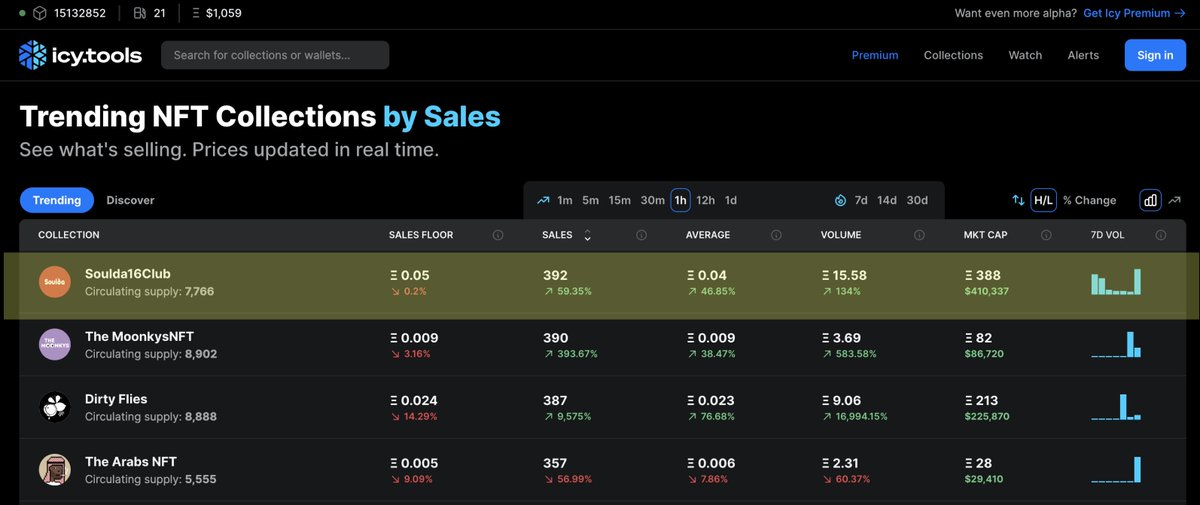Click the Sign in button
Screen dimensions: 1200x505
click(1155, 55)
